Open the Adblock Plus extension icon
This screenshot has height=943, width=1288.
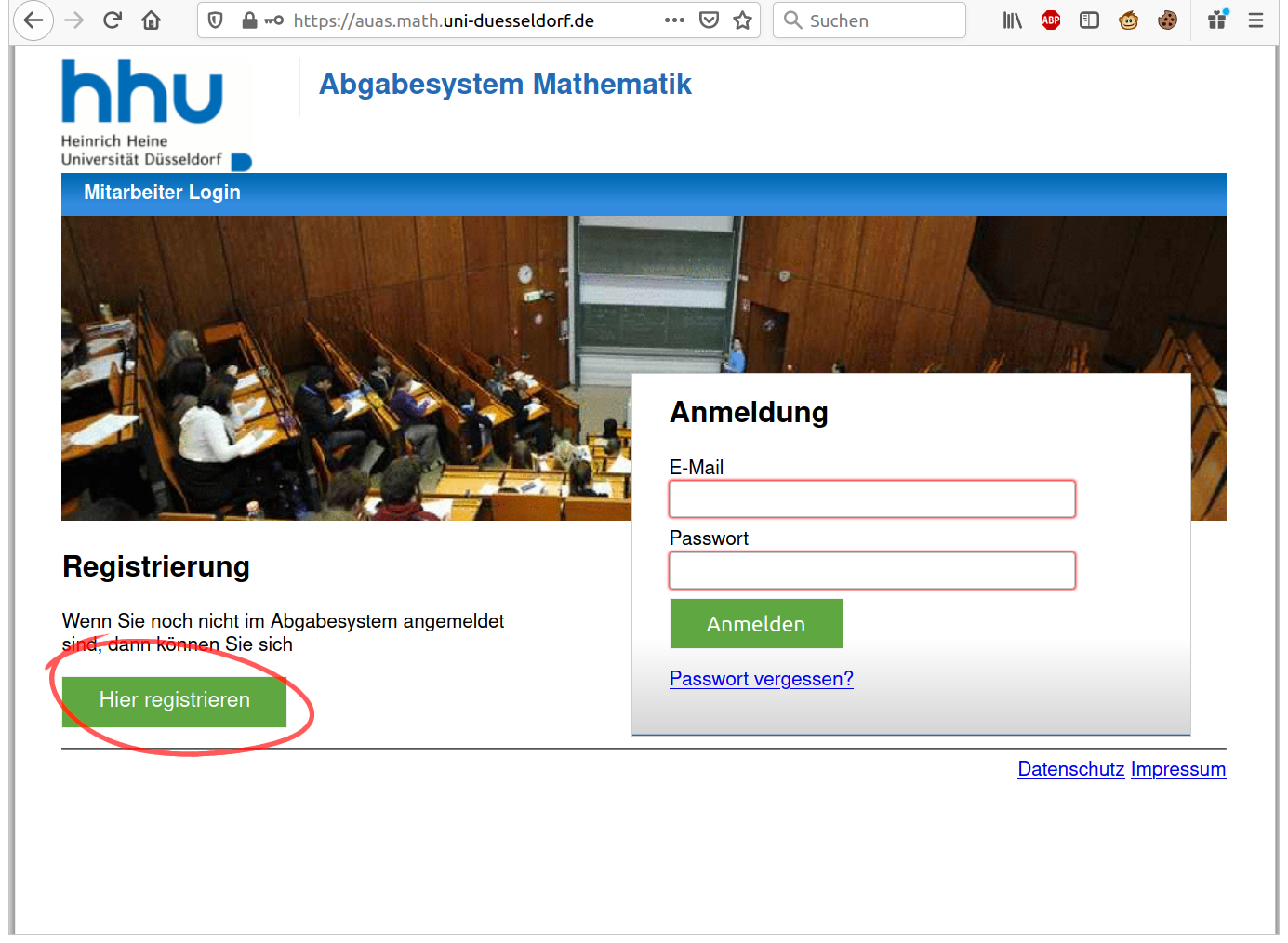pyautogui.click(x=1051, y=20)
